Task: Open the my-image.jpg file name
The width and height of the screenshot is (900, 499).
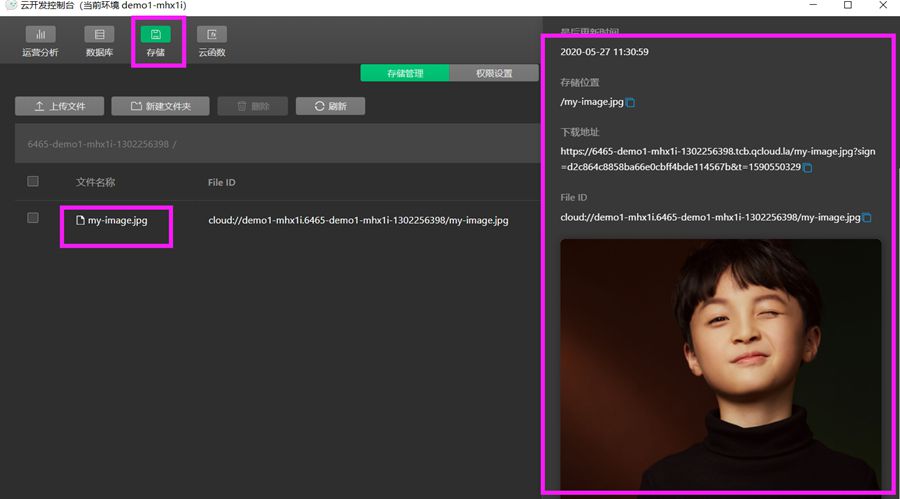Action: (117, 220)
